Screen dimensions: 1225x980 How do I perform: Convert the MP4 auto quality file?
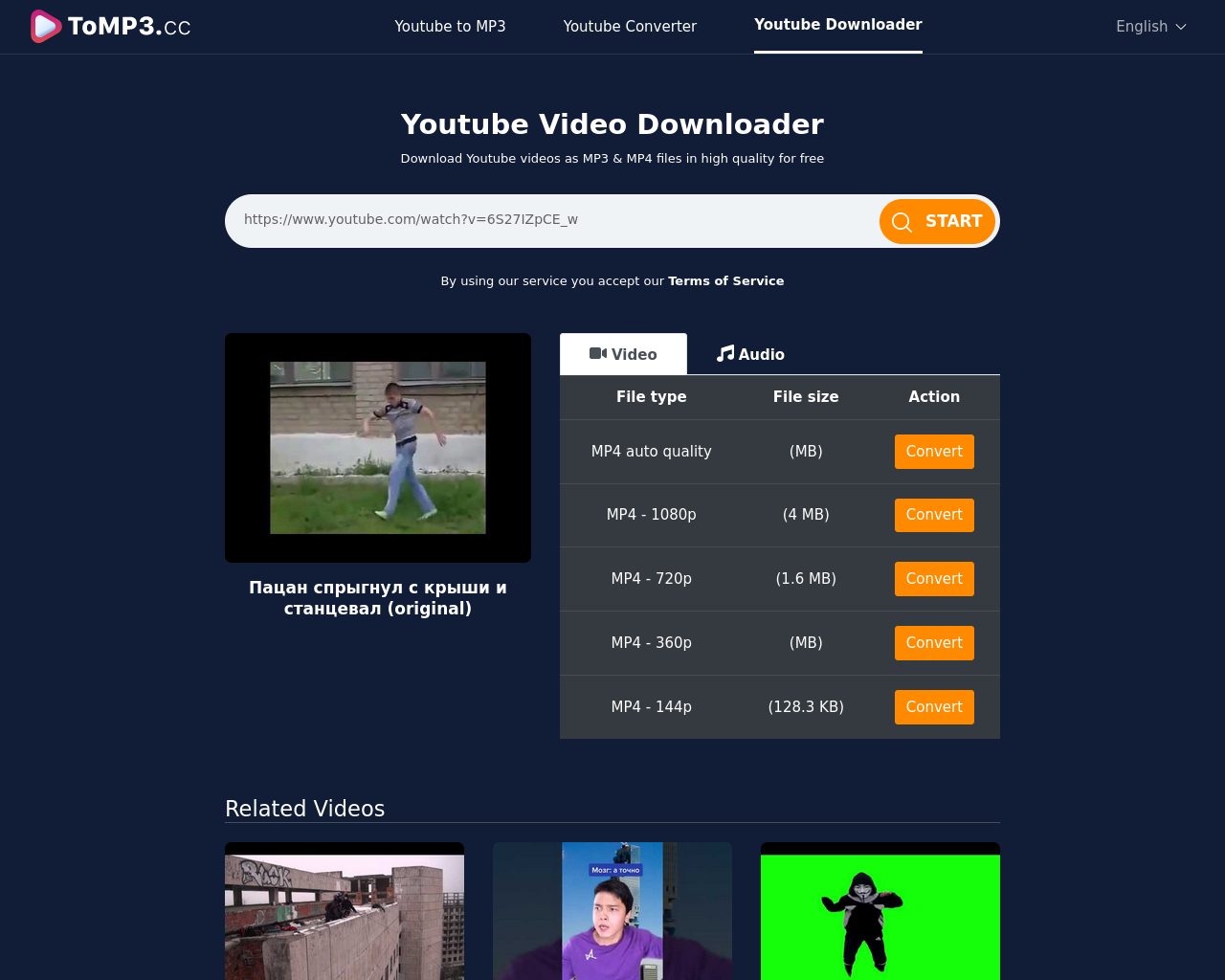pos(934,452)
